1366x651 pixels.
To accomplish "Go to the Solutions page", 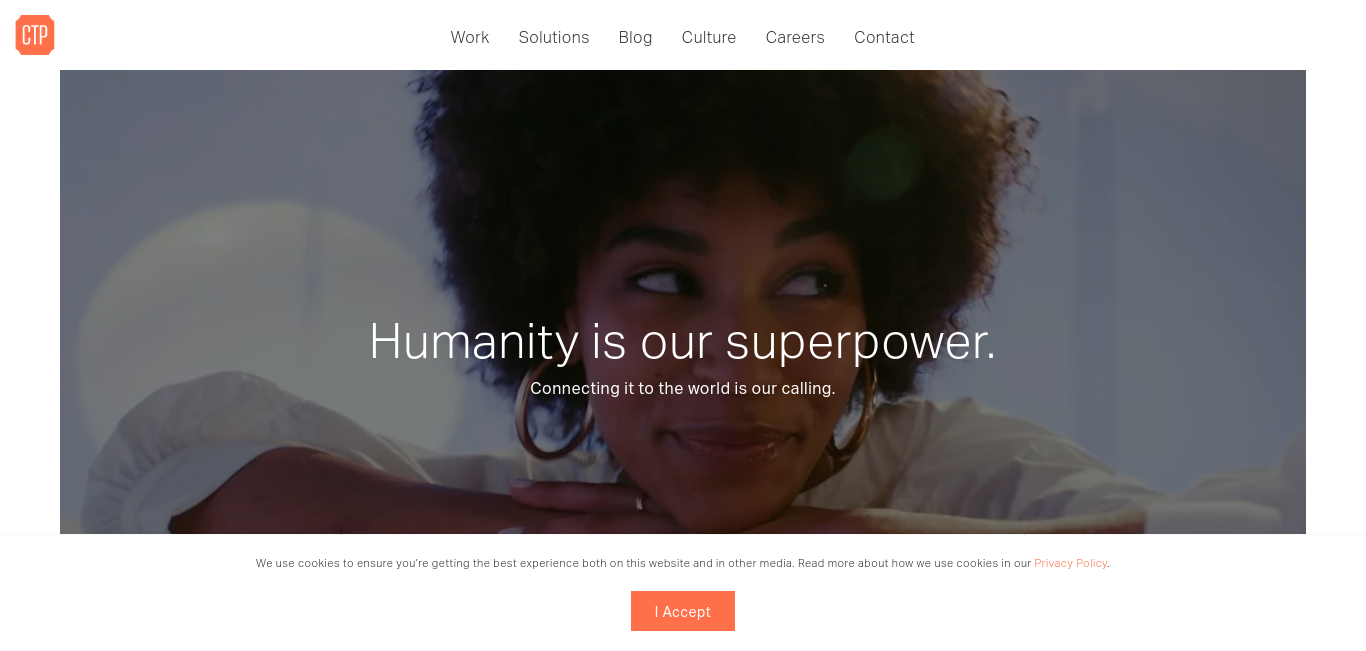I will pos(554,37).
